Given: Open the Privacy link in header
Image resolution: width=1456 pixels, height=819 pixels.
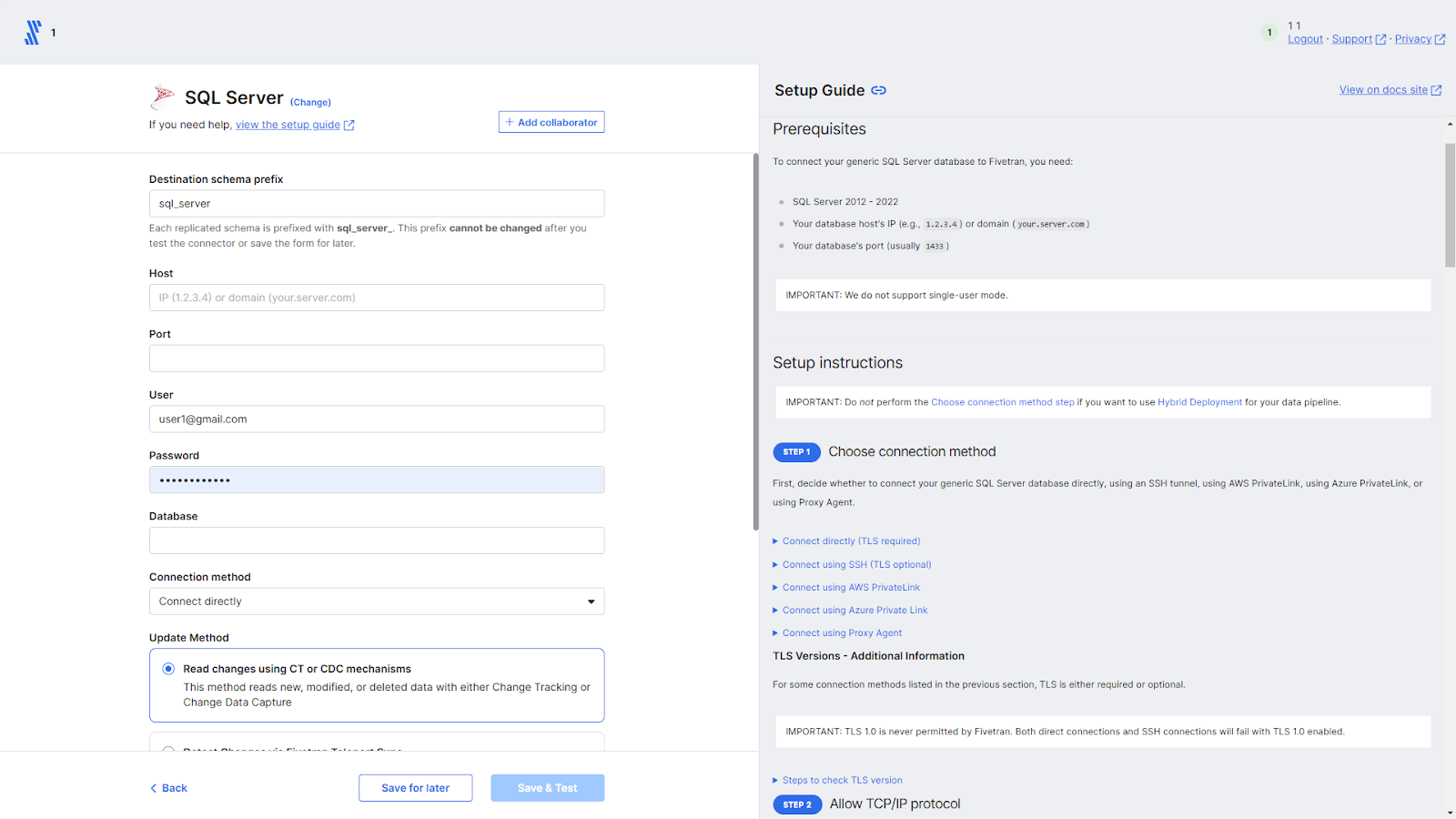Looking at the screenshot, I should [1412, 39].
